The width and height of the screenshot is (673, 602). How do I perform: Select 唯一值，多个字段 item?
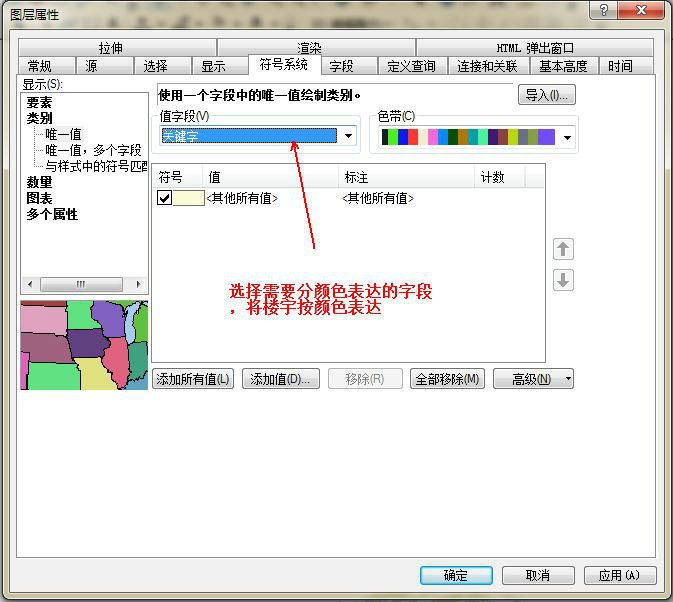click(x=93, y=150)
